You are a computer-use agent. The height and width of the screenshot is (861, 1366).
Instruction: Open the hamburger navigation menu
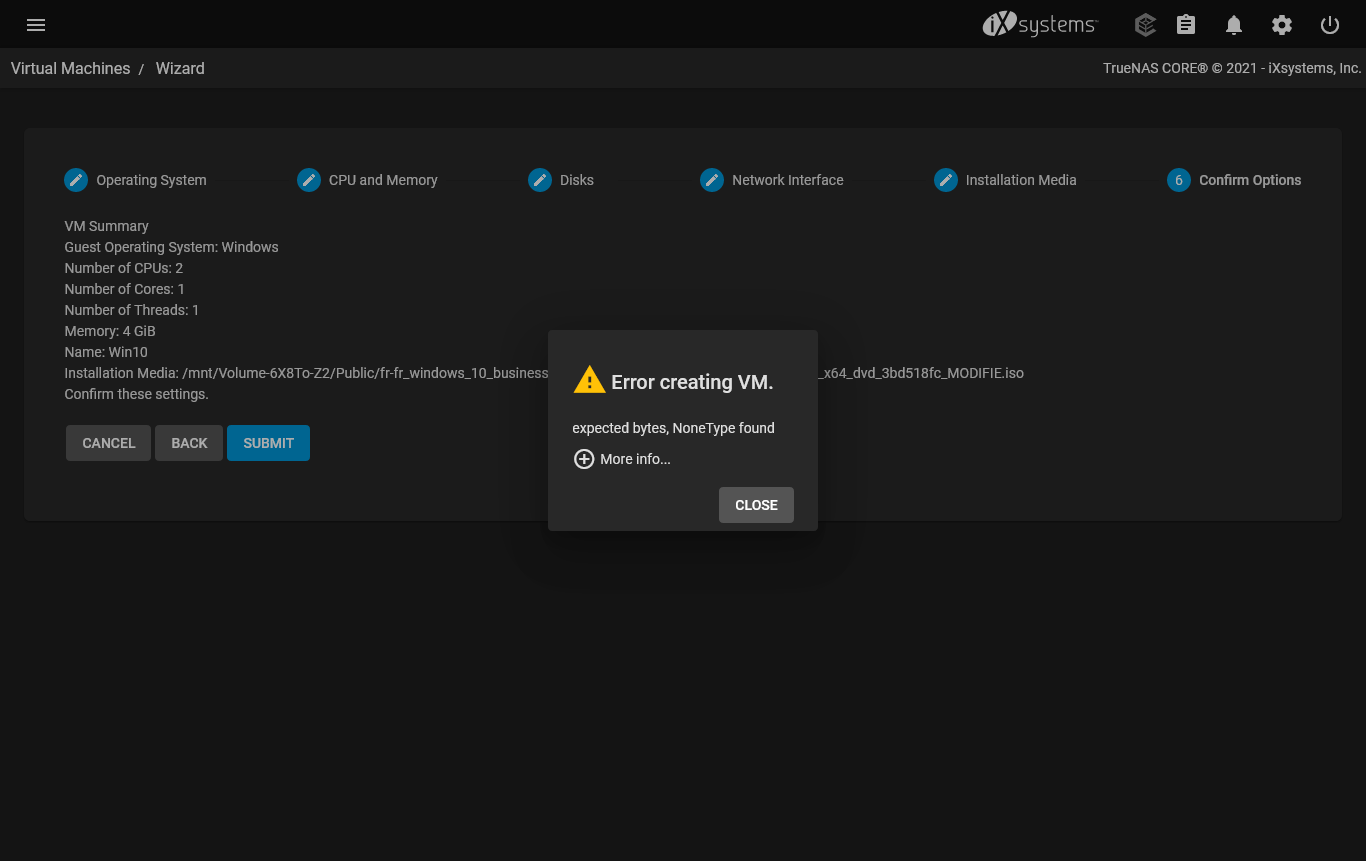[36, 25]
